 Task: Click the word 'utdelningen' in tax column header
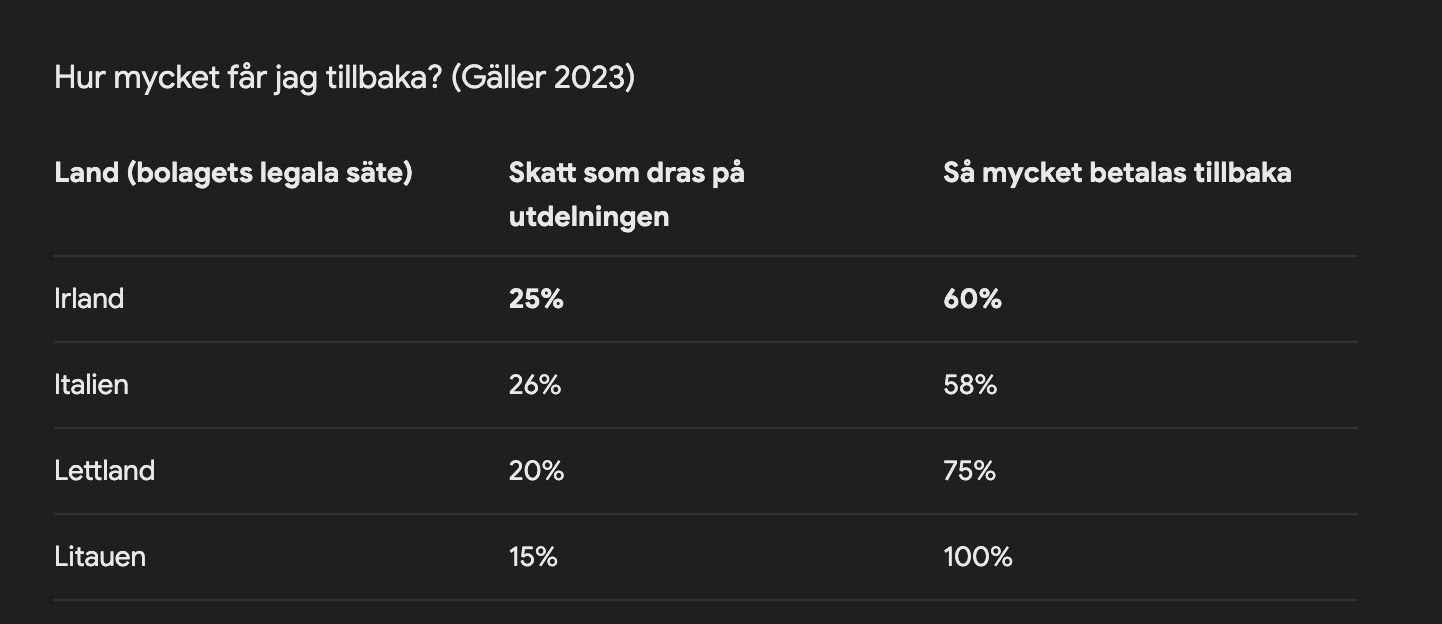[588, 216]
